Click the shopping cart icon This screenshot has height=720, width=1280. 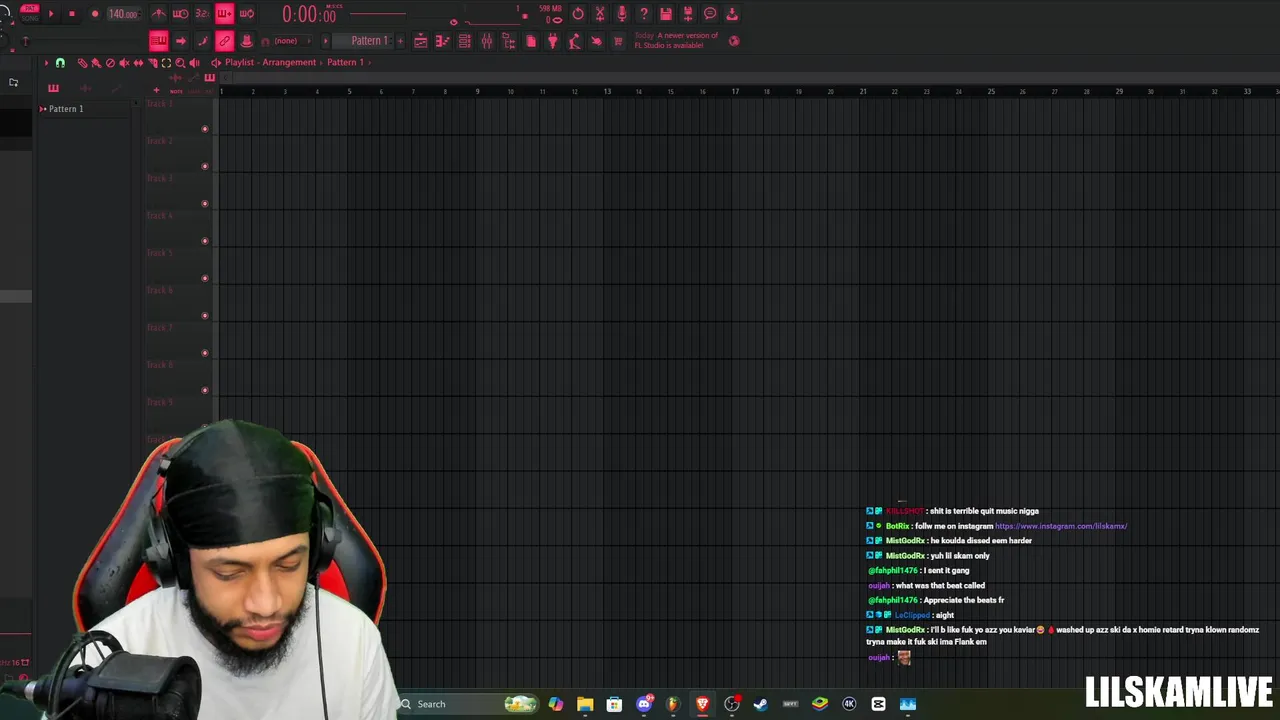[618, 41]
